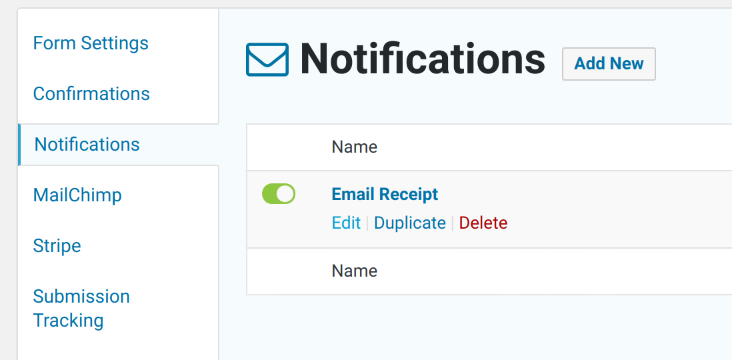Click empty footer cell below the toggle
The height and width of the screenshot is (360, 732).
pyautogui.click(x=279, y=271)
